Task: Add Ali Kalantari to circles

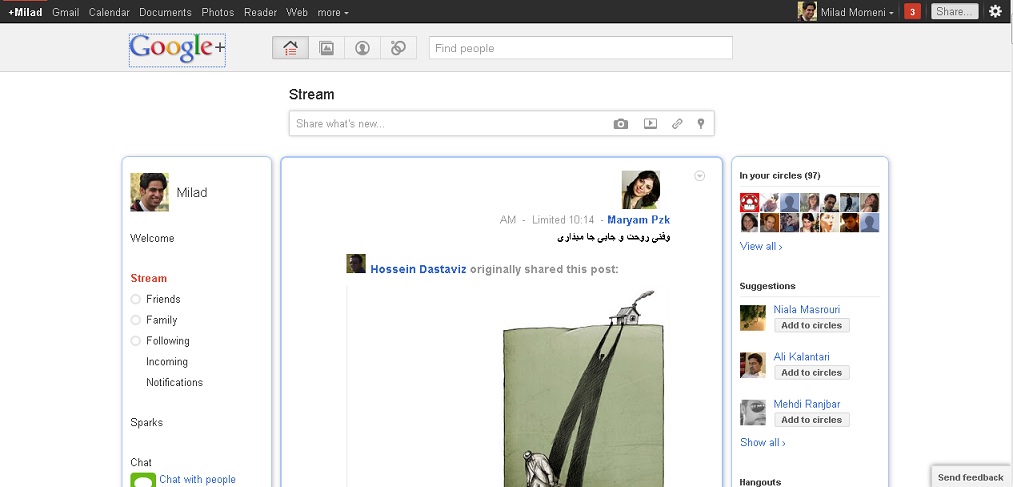Action: (x=811, y=373)
